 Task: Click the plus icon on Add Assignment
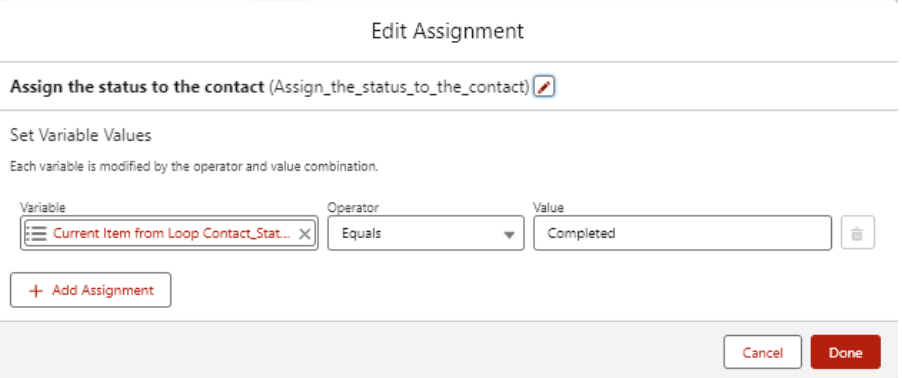coord(36,291)
